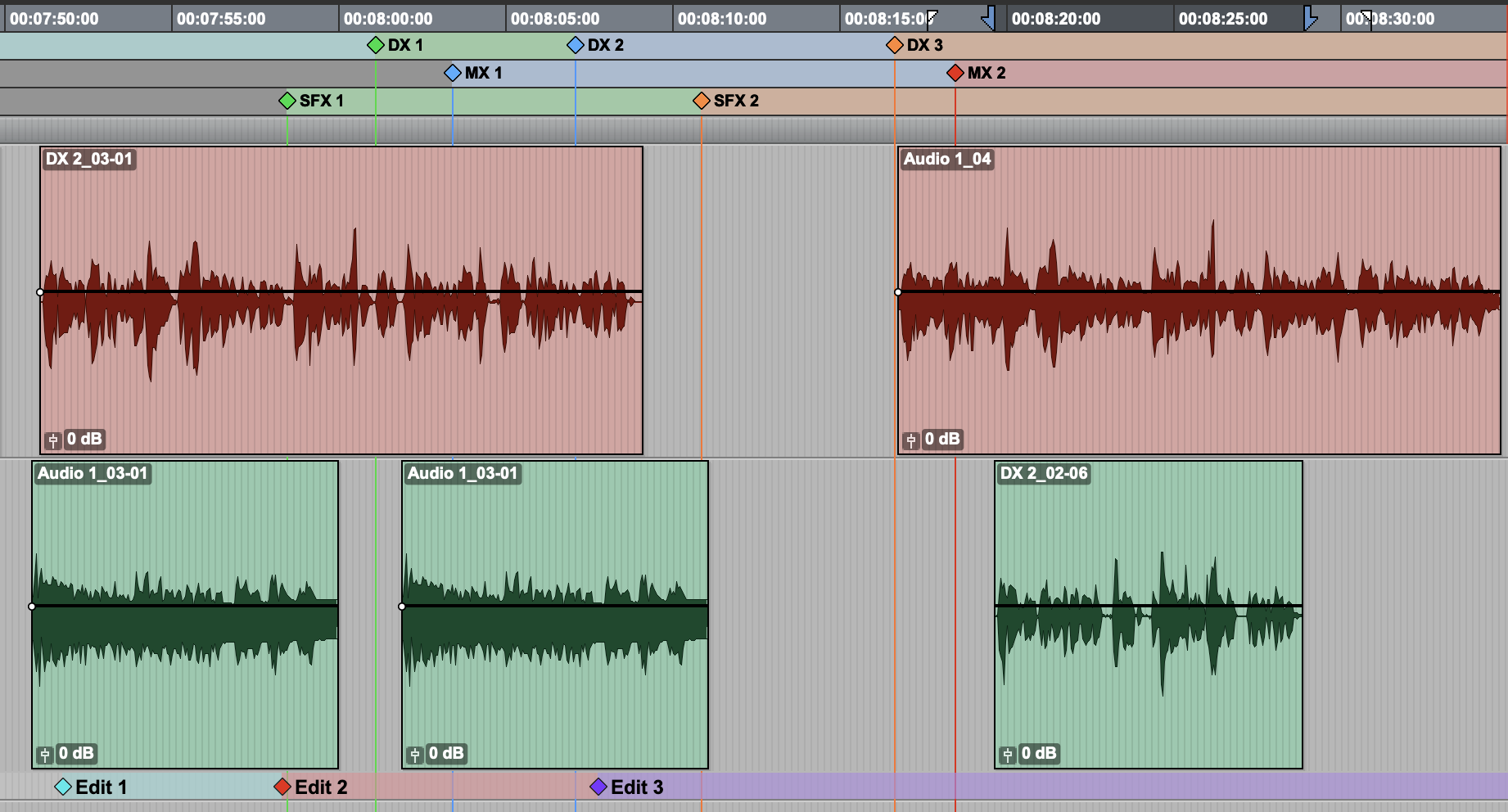The image size is (1508, 812).
Task: Click the green SFX 1 marker diamond
Action: [x=287, y=101]
